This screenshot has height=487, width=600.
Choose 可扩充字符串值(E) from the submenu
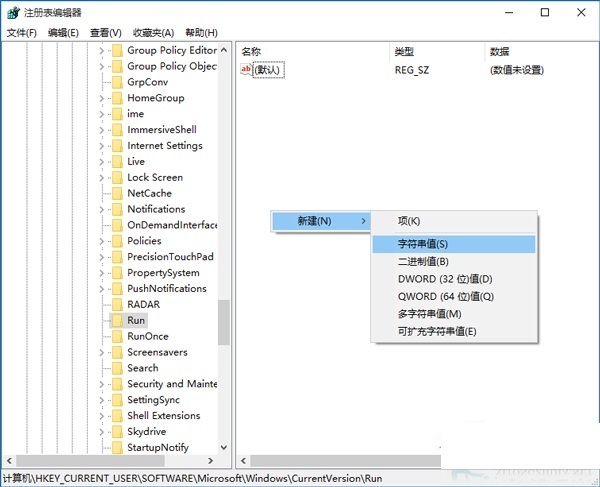coord(454,331)
